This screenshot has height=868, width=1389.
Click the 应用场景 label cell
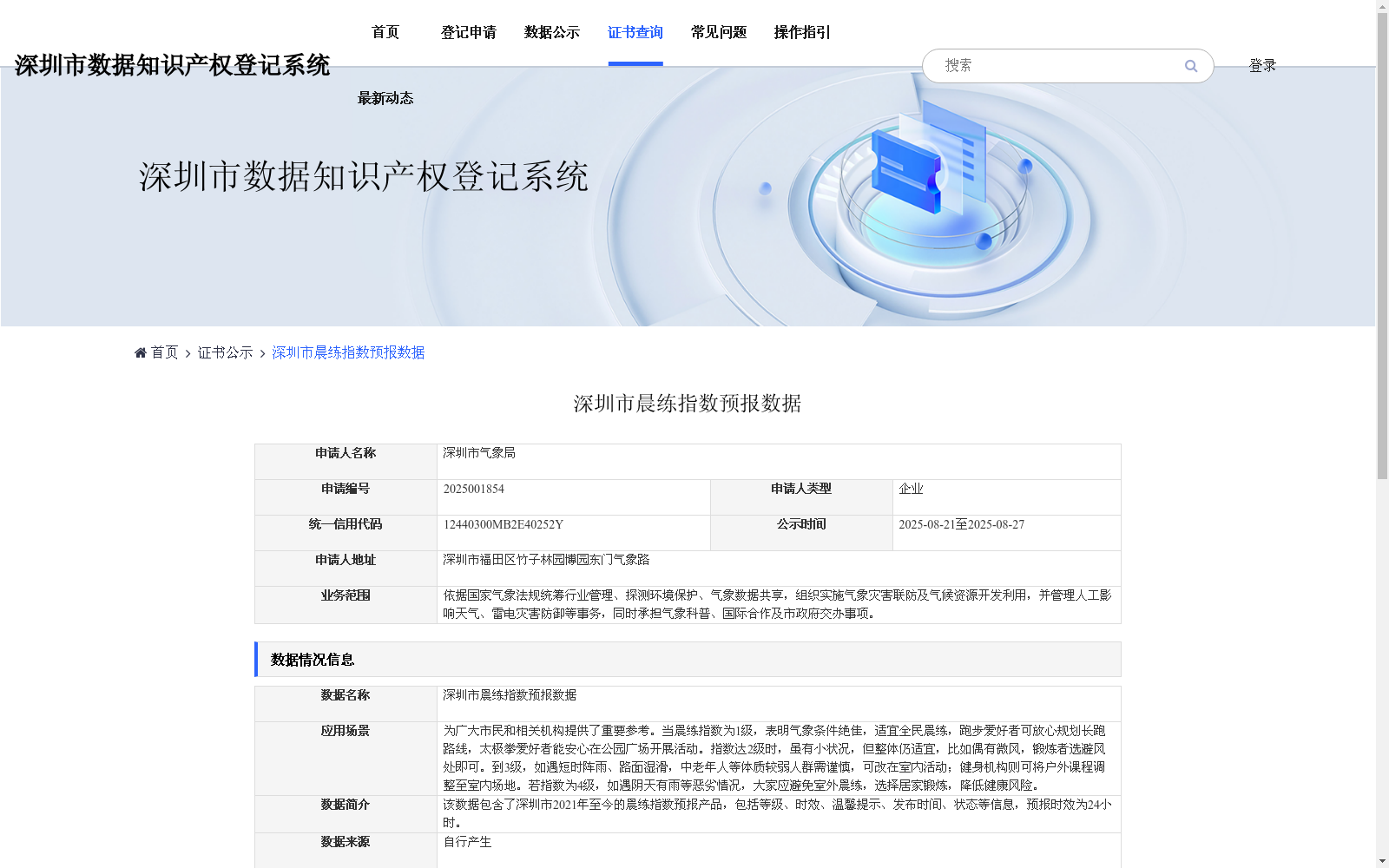[x=346, y=759]
